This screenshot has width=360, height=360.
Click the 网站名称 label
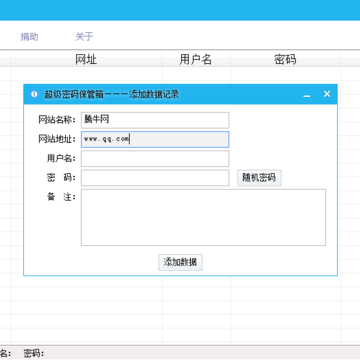(x=57, y=120)
